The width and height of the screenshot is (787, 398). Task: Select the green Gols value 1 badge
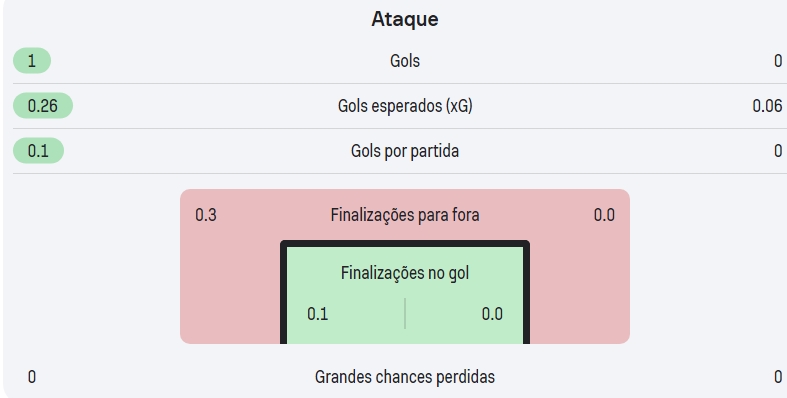32,61
